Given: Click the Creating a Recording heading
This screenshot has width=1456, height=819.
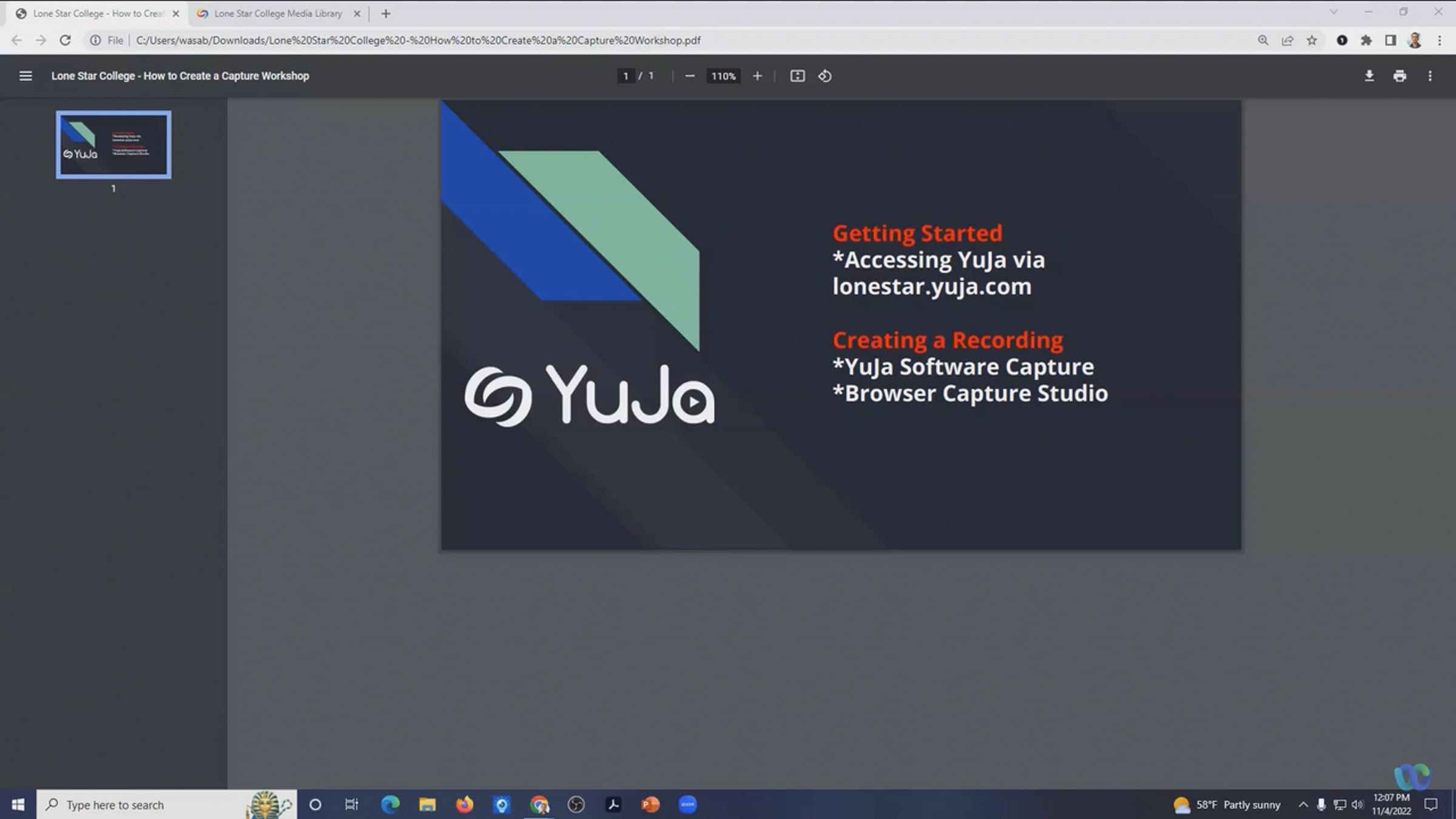Looking at the screenshot, I should point(948,340).
